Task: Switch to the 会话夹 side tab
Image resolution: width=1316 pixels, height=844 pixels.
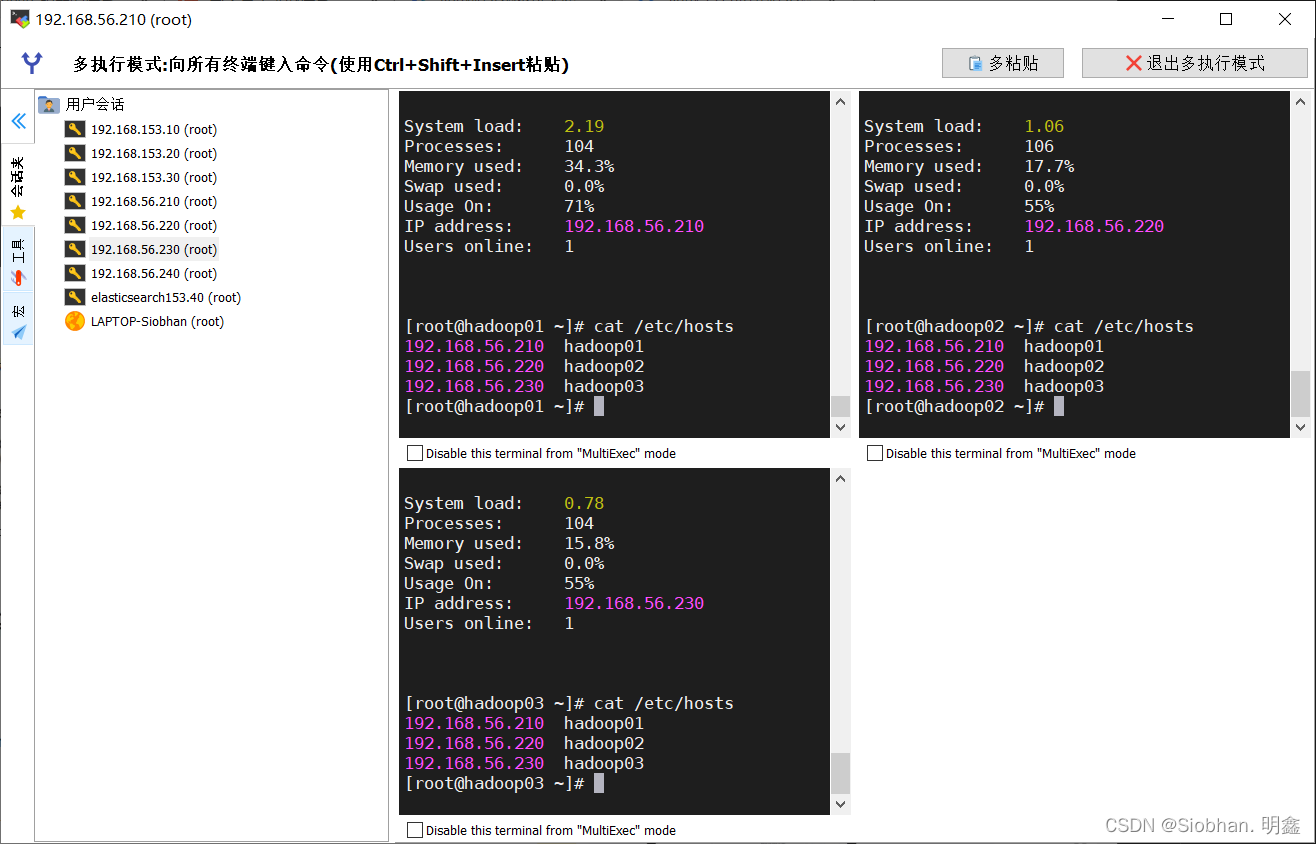Action: point(18,186)
